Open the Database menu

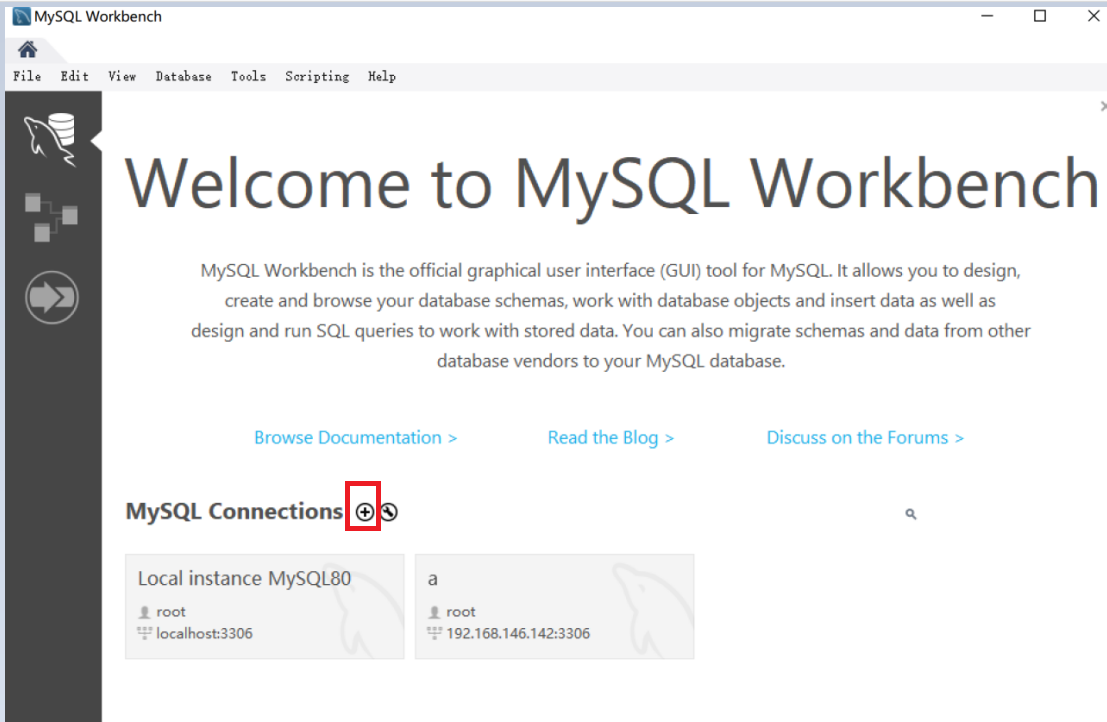[184, 76]
